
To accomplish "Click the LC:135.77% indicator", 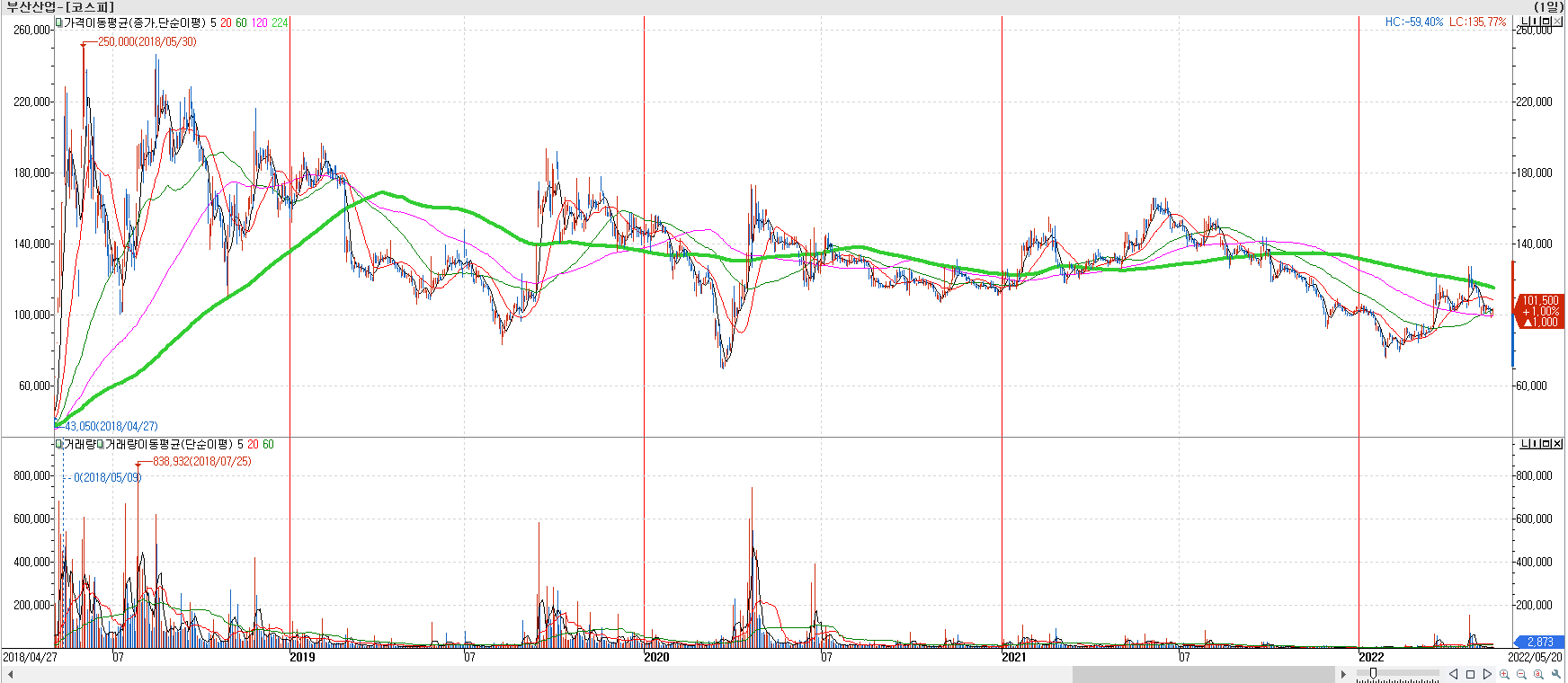I will pyautogui.click(x=1478, y=22).
